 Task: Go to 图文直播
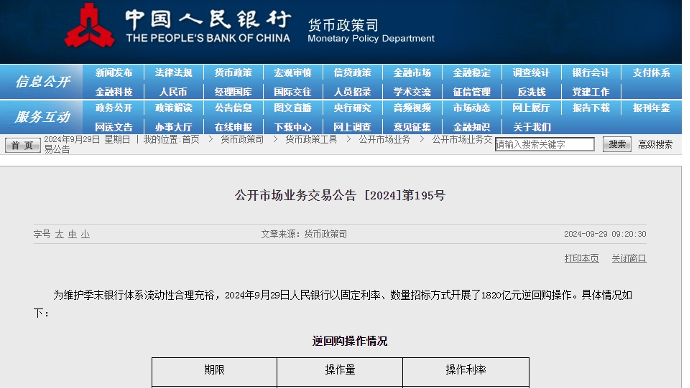(x=293, y=108)
